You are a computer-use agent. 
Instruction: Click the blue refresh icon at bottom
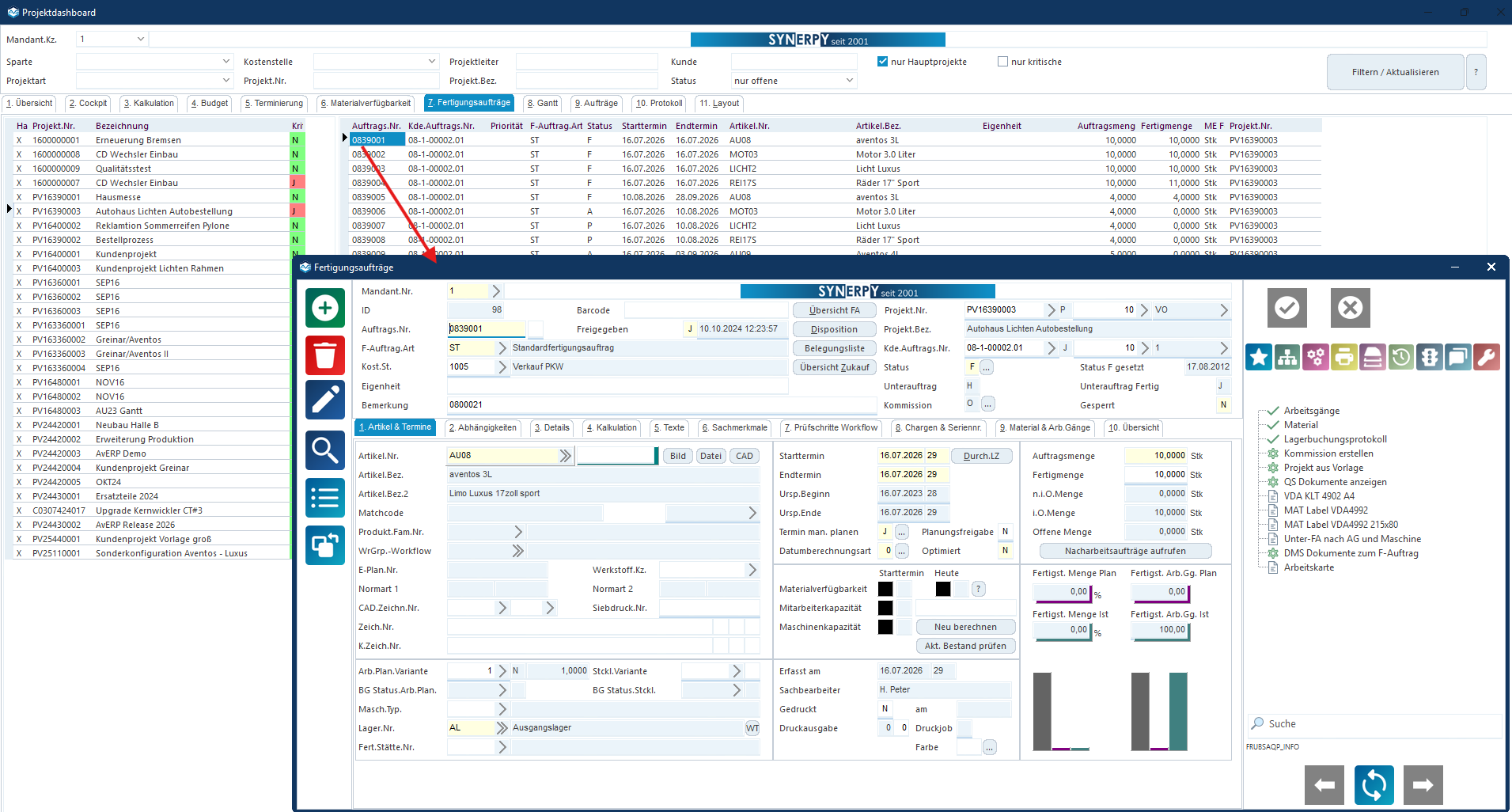(x=1374, y=785)
